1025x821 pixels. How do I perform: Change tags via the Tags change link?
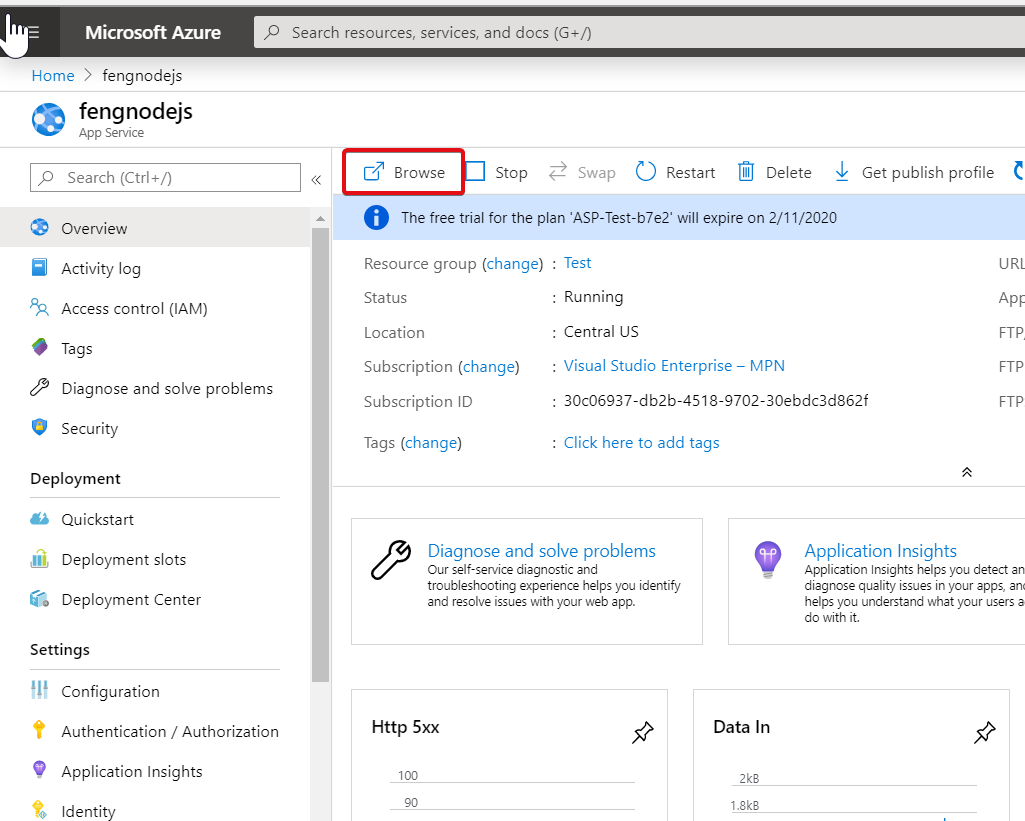point(431,443)
